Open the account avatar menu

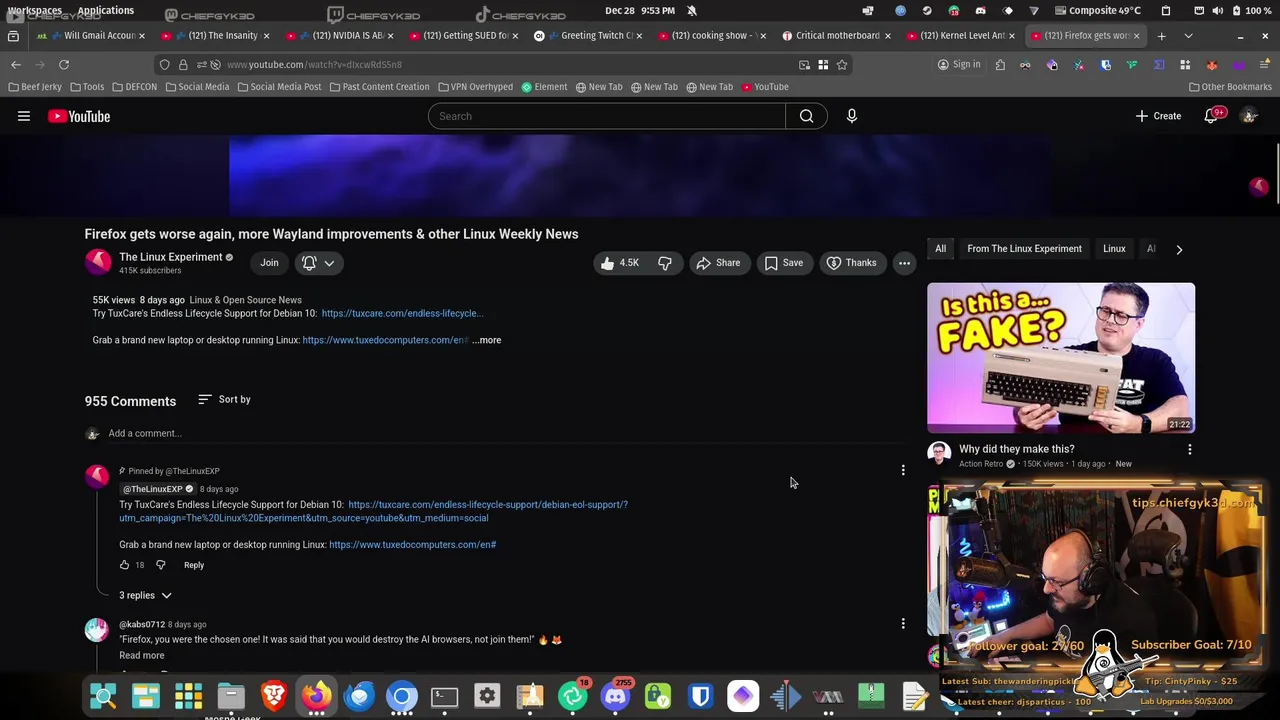tap(1249, 116)
